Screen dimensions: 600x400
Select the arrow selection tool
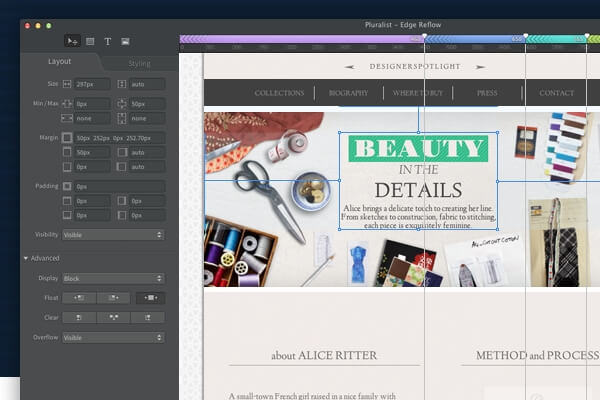(x=72, y=41)
